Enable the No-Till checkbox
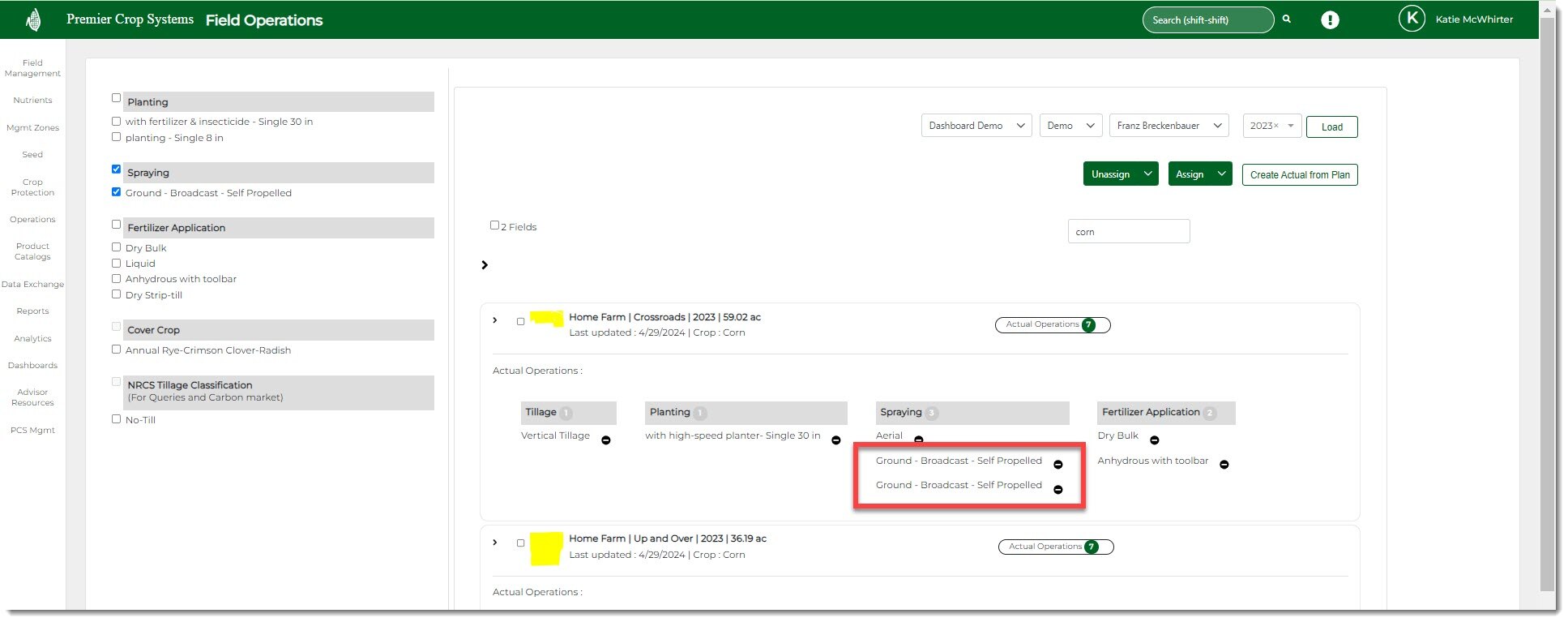 116,419
